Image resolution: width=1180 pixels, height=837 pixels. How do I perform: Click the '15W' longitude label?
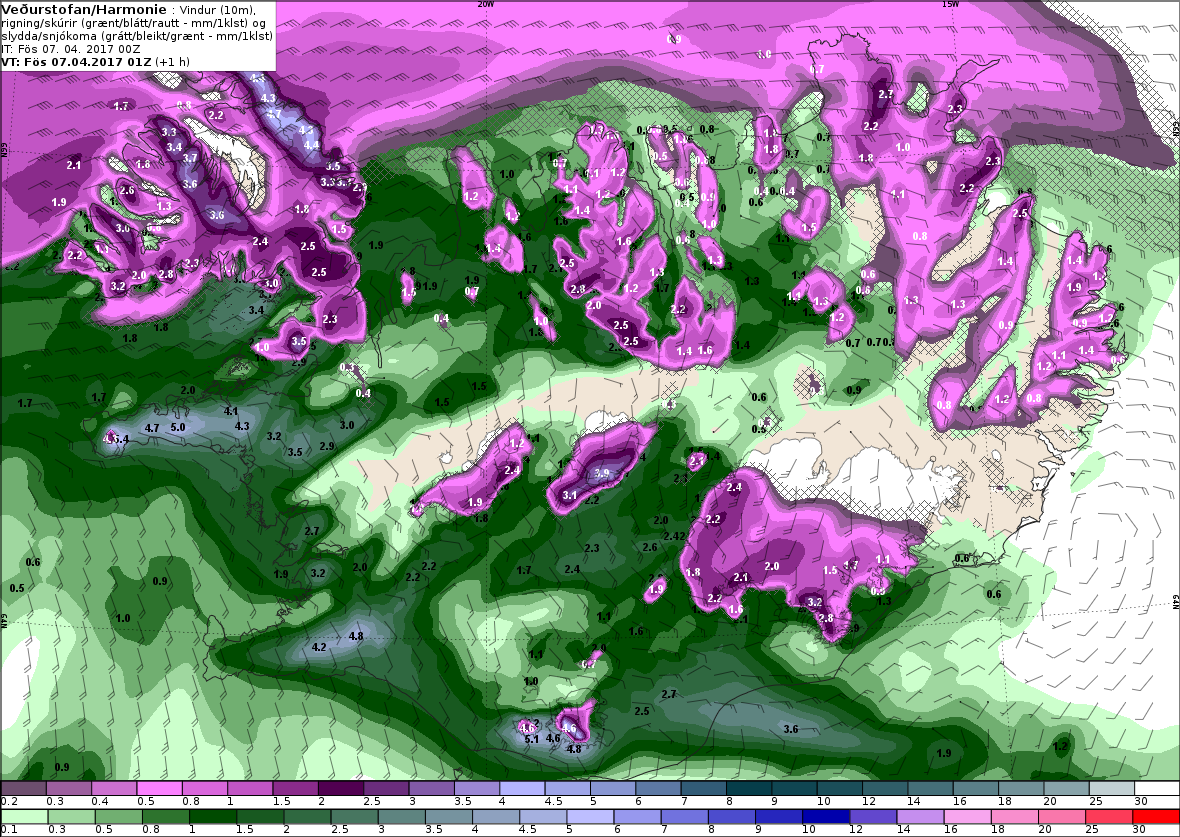point(950,4)
